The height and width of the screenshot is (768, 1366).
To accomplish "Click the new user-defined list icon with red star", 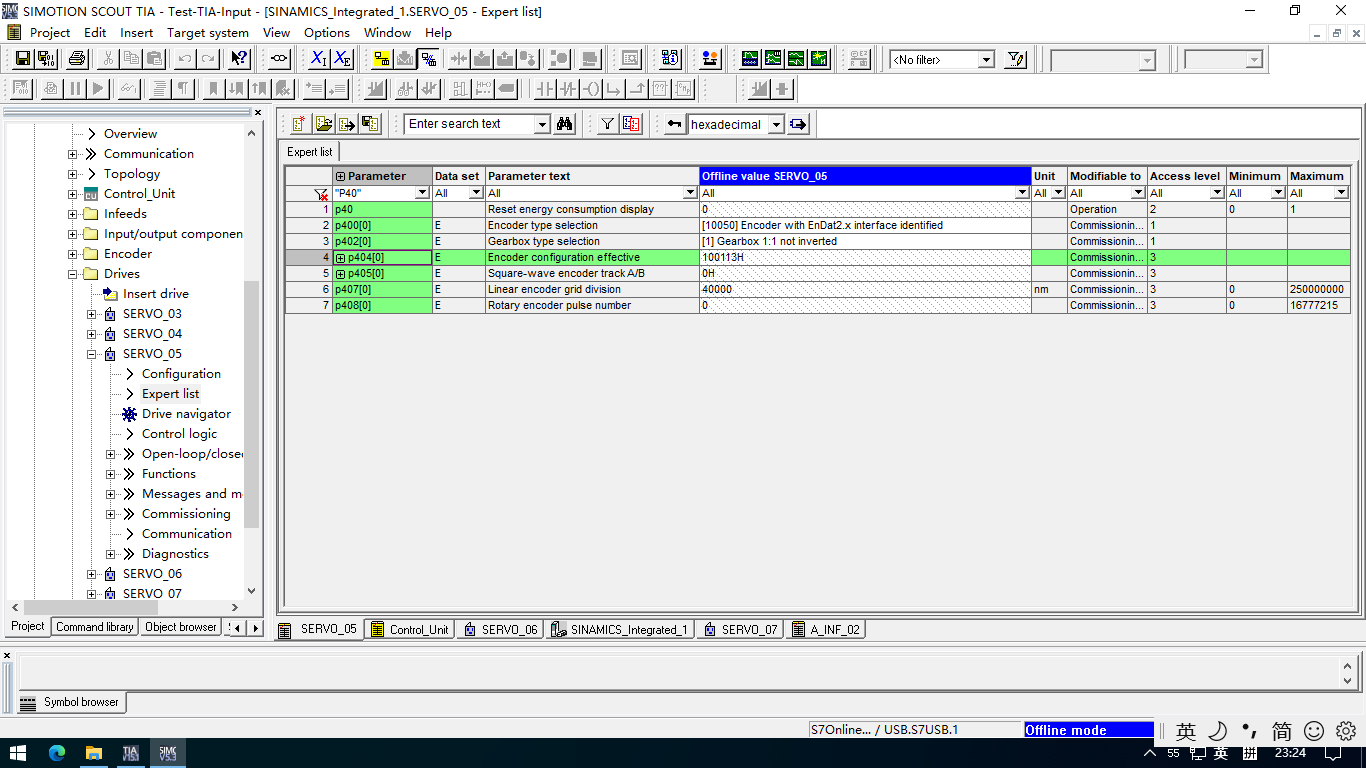I will point(299,124).
